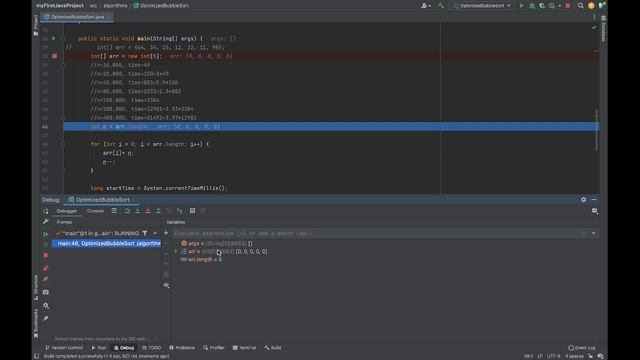Open the Debug panel gear options
Image resolution: width=640 pixels, height=360 pixels.
583,200
